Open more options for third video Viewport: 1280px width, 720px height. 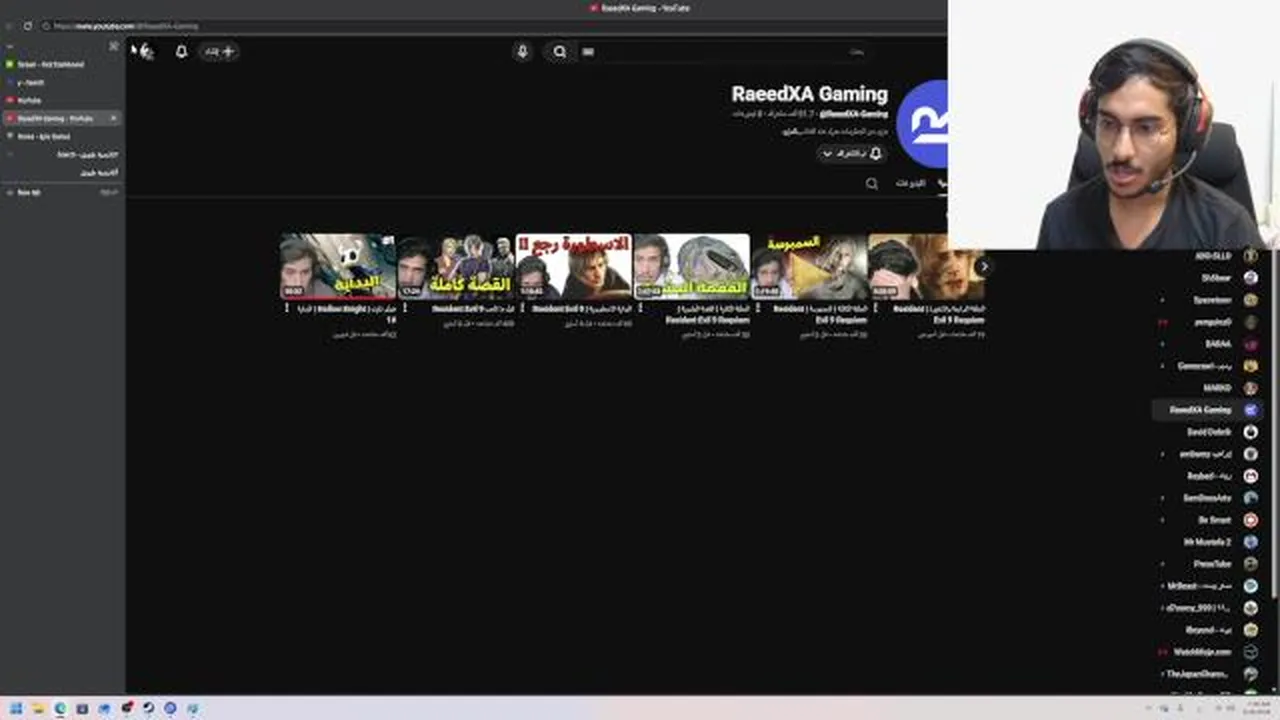(x=522, y=309)
